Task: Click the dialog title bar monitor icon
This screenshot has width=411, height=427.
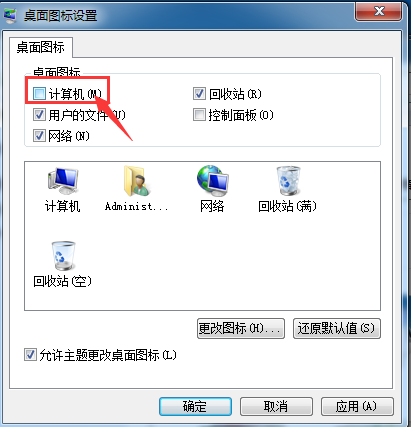Action: point(10,16)
